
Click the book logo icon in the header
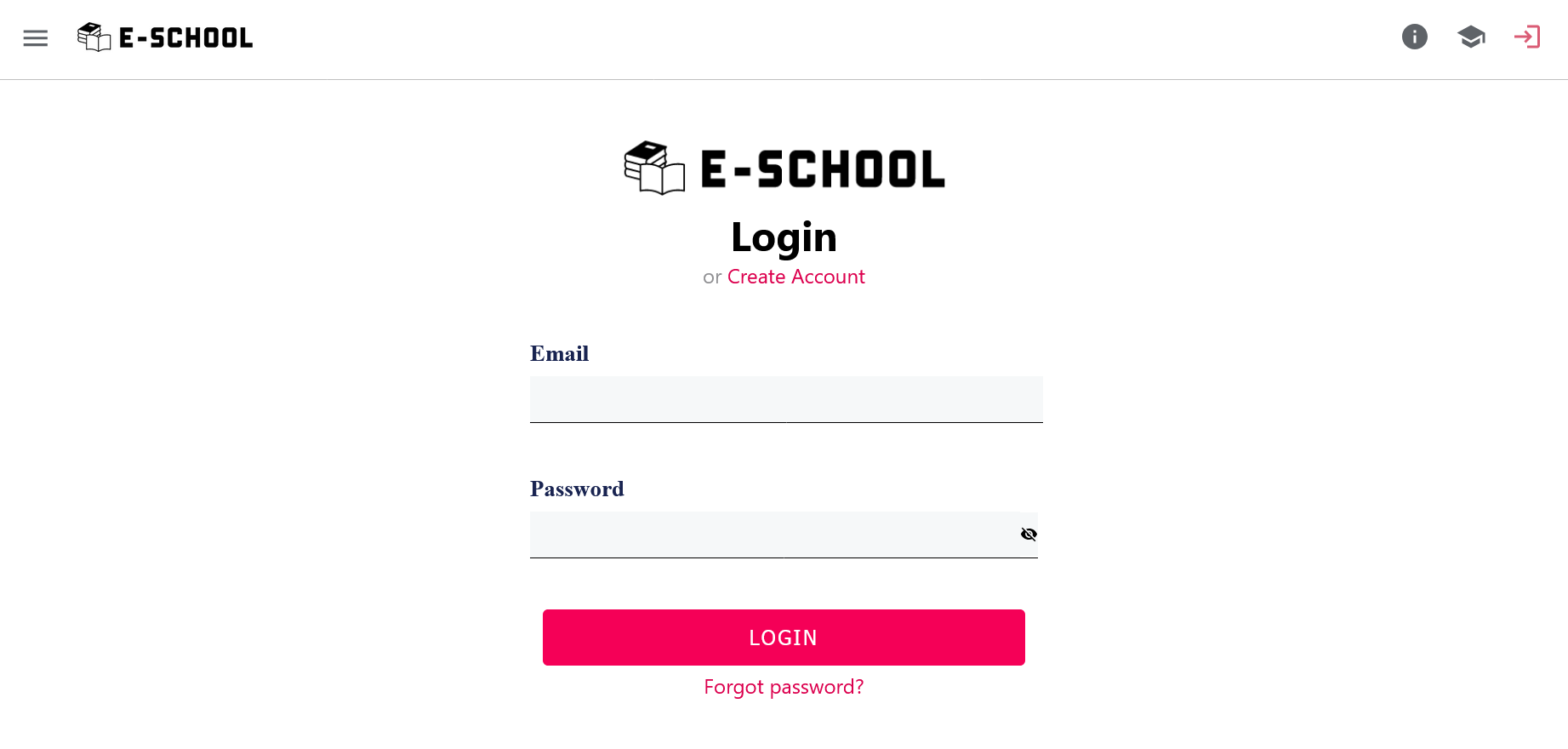(x=94, y=37)
